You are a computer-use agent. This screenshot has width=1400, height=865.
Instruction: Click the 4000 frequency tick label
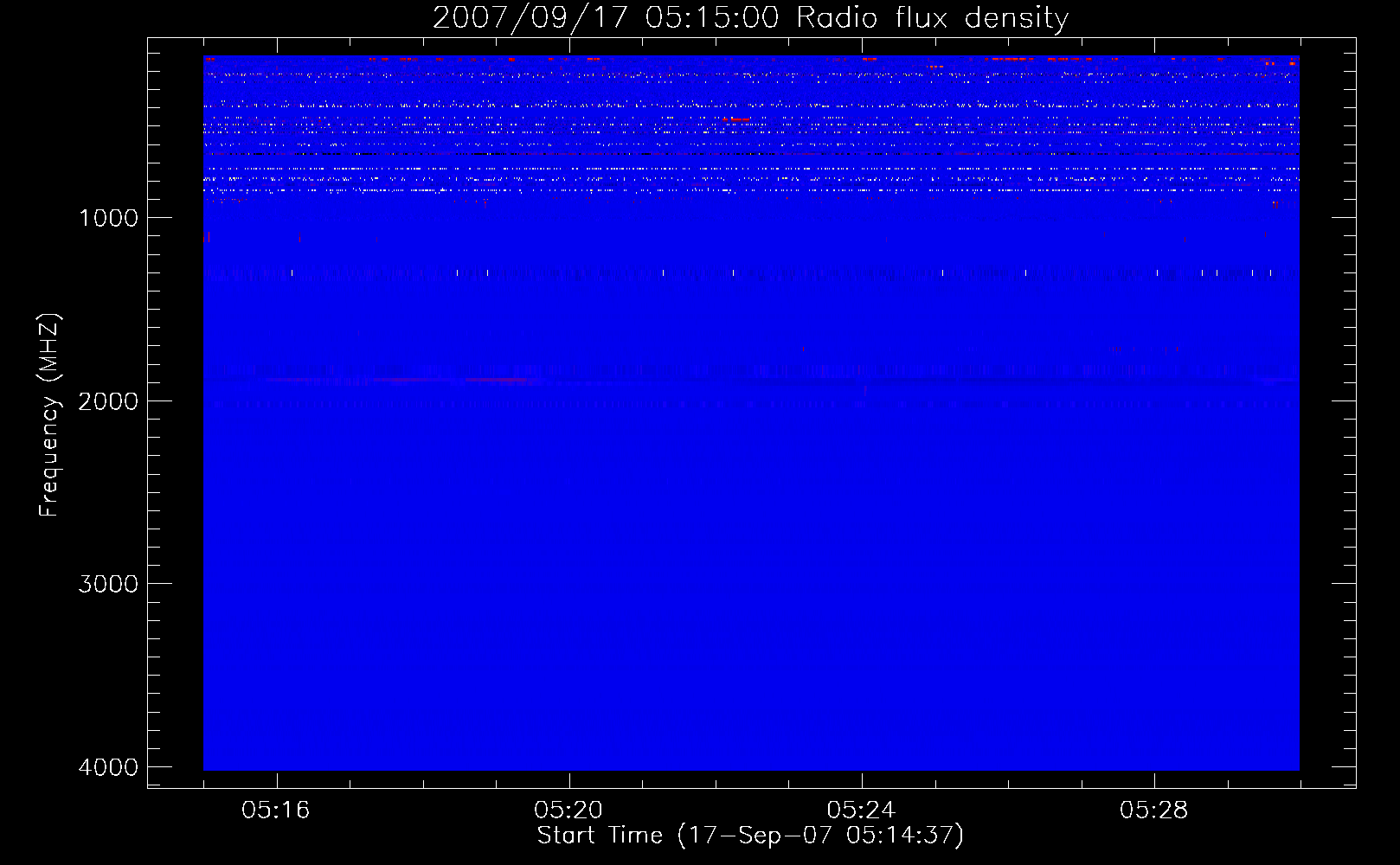click(x=108, y=767)
